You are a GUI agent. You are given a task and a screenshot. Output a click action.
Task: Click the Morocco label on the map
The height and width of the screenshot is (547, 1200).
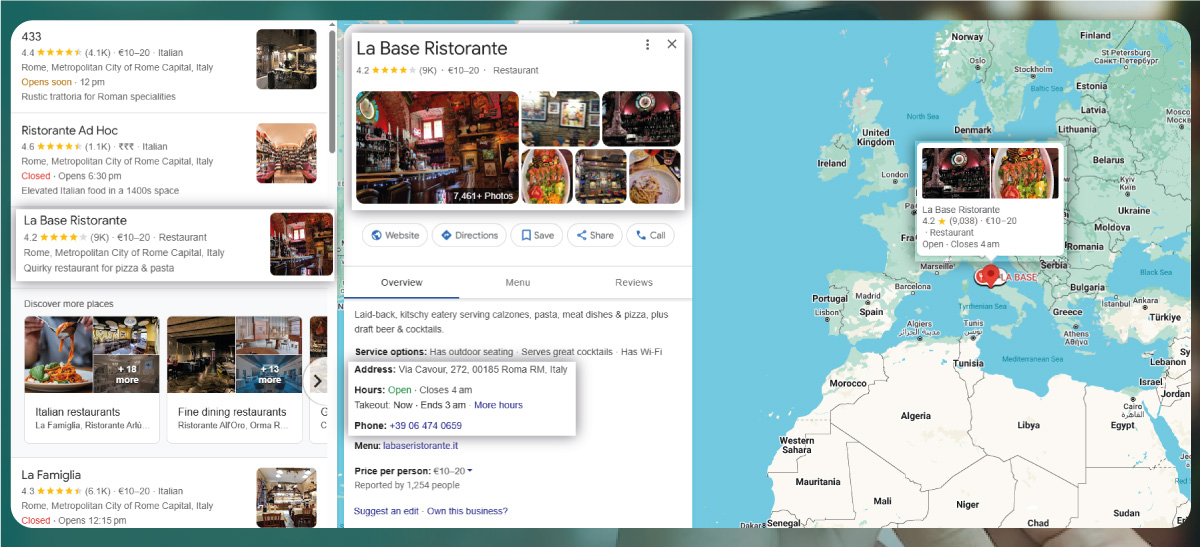pyautogui.click(x=848, y=384)
